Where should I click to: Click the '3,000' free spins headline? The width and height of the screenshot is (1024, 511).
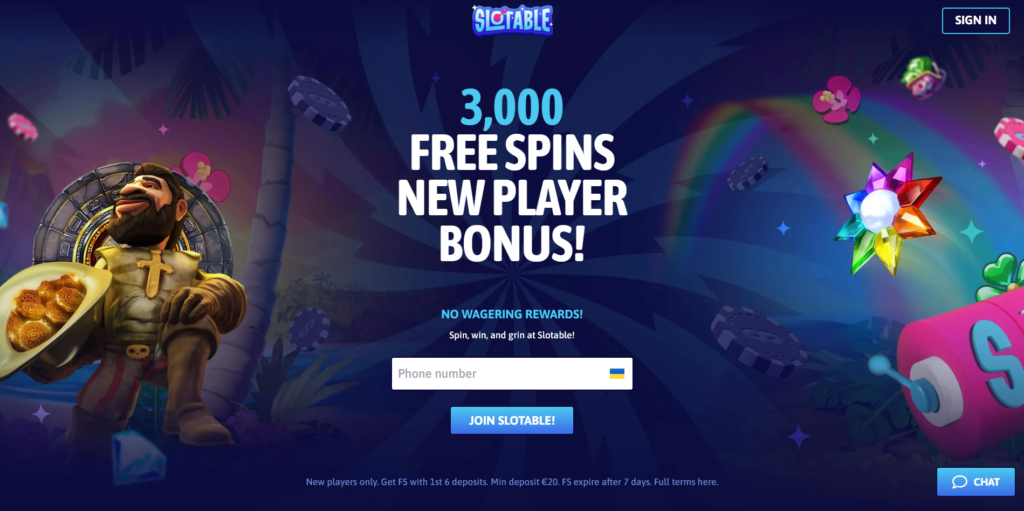pos(512,108)
